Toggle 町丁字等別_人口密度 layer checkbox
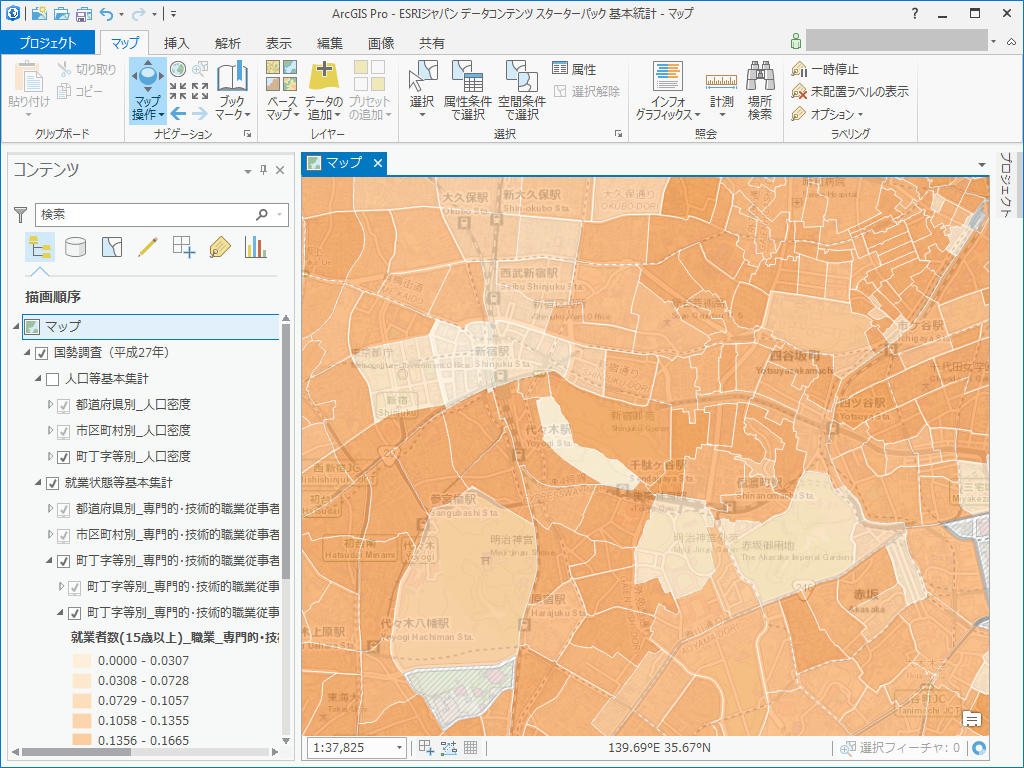The image size is (1024, 768). [x=63, y=457]
